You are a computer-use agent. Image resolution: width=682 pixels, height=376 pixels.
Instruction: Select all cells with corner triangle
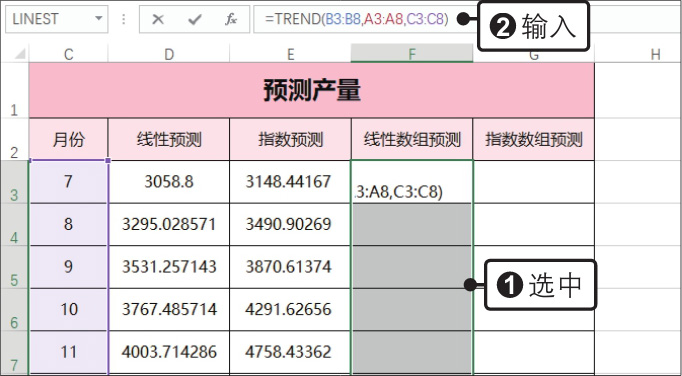pyautogui.click(x=20, y=54)
